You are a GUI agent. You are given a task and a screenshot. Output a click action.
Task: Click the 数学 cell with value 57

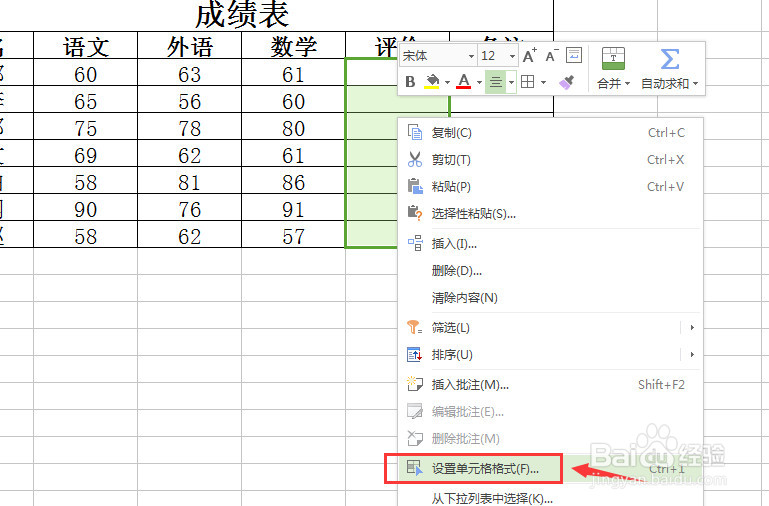(294, 234)
